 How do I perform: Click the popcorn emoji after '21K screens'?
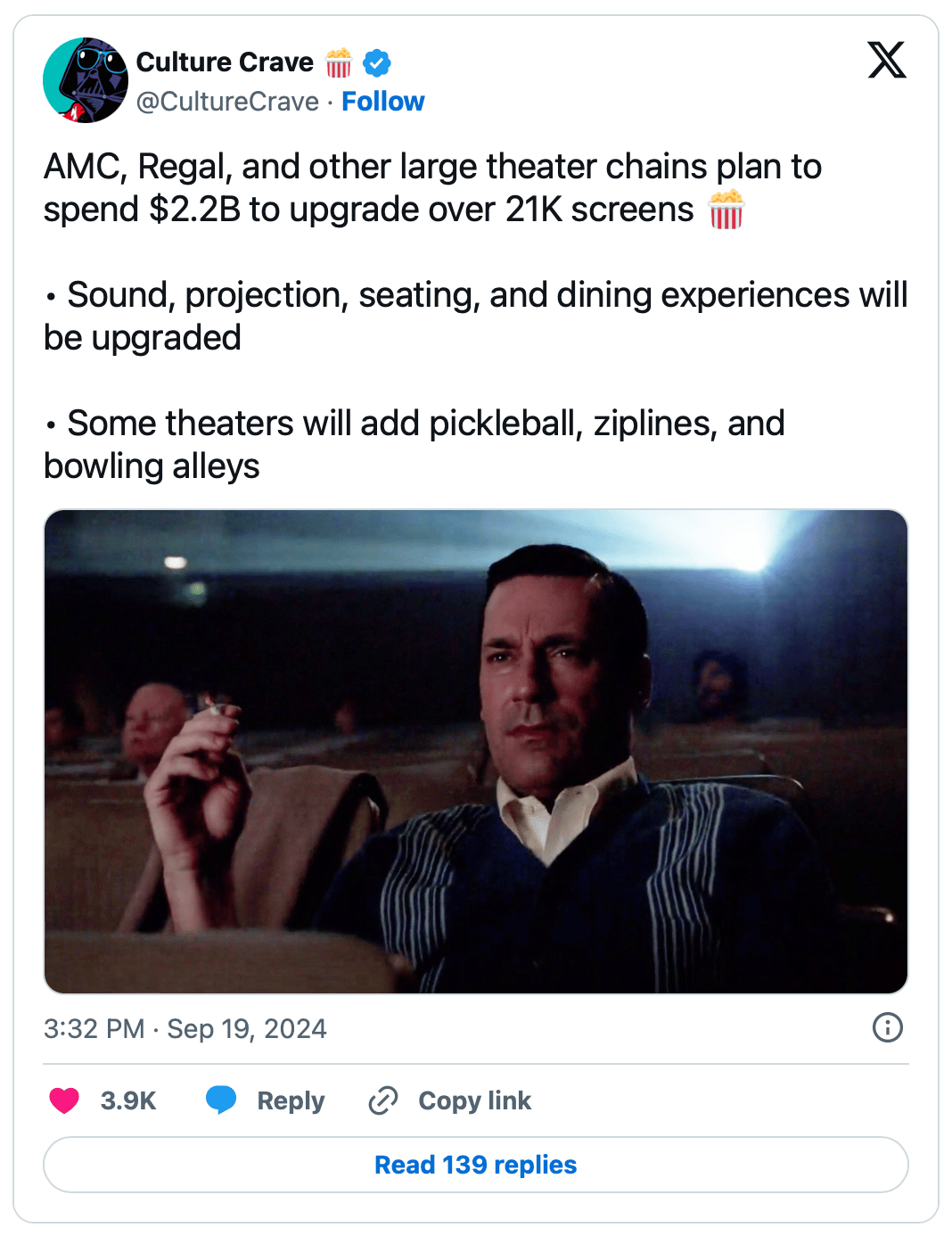[726, 210]
